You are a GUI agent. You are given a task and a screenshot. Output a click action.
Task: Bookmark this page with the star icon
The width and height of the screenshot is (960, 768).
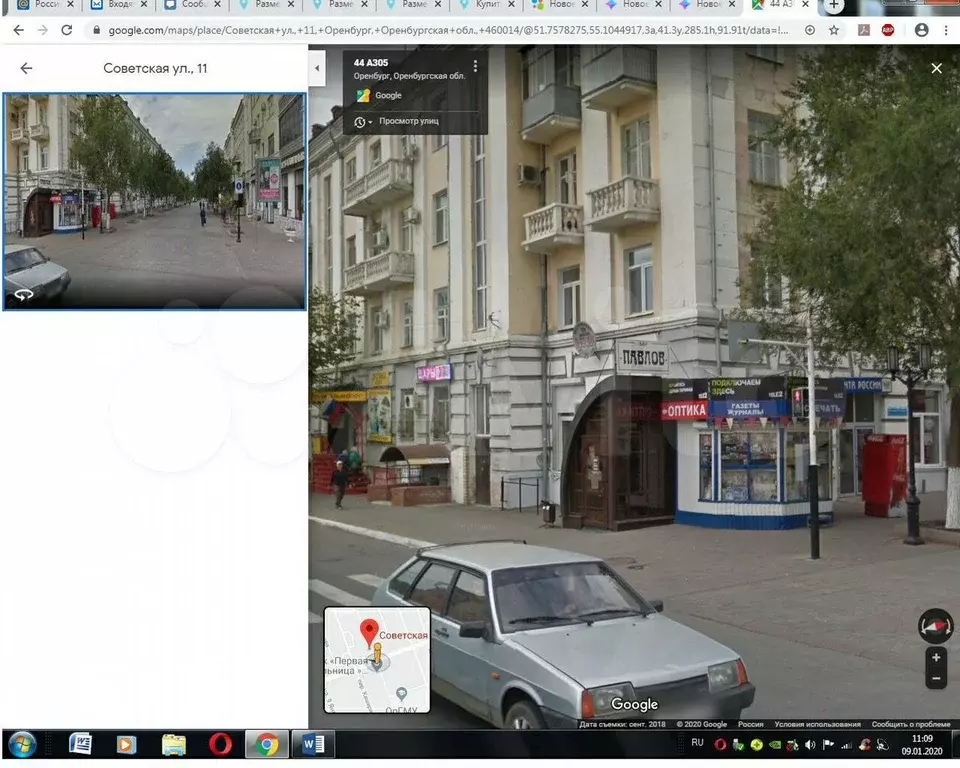pos(834,30)
